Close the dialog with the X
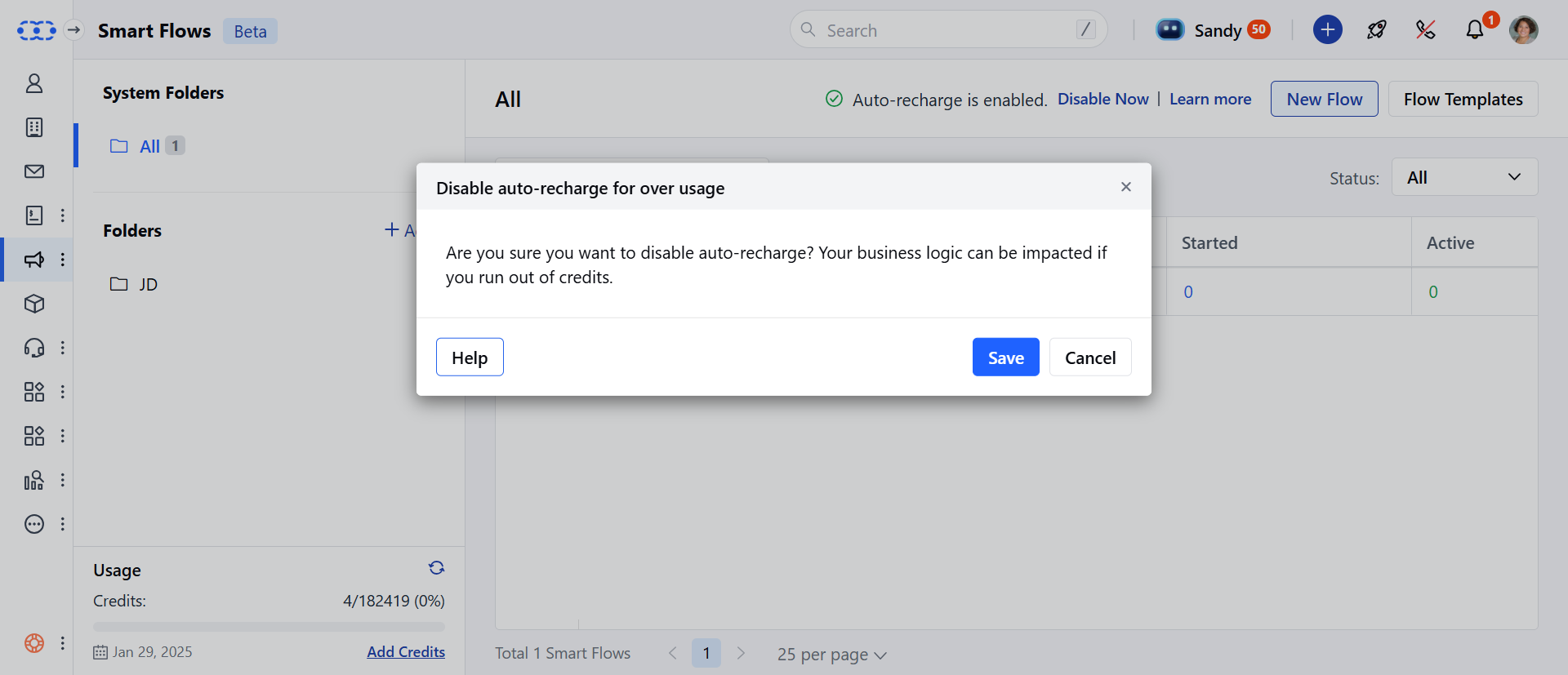The height and width of the screenshot is (675, 1568). 1125,187
